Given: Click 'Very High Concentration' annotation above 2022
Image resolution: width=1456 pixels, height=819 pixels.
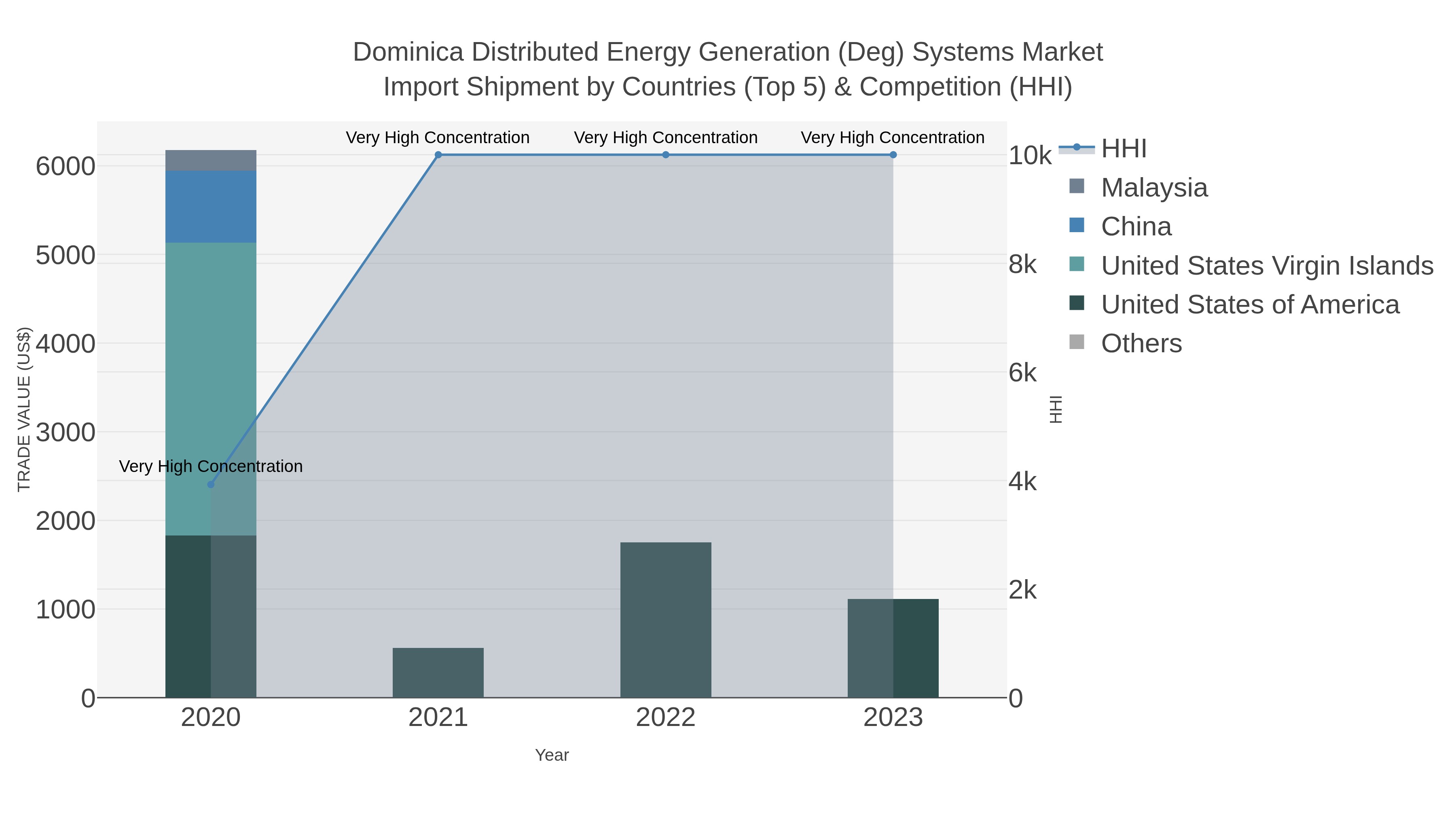Looking at the screenshot, I should [x=666, y=138].
